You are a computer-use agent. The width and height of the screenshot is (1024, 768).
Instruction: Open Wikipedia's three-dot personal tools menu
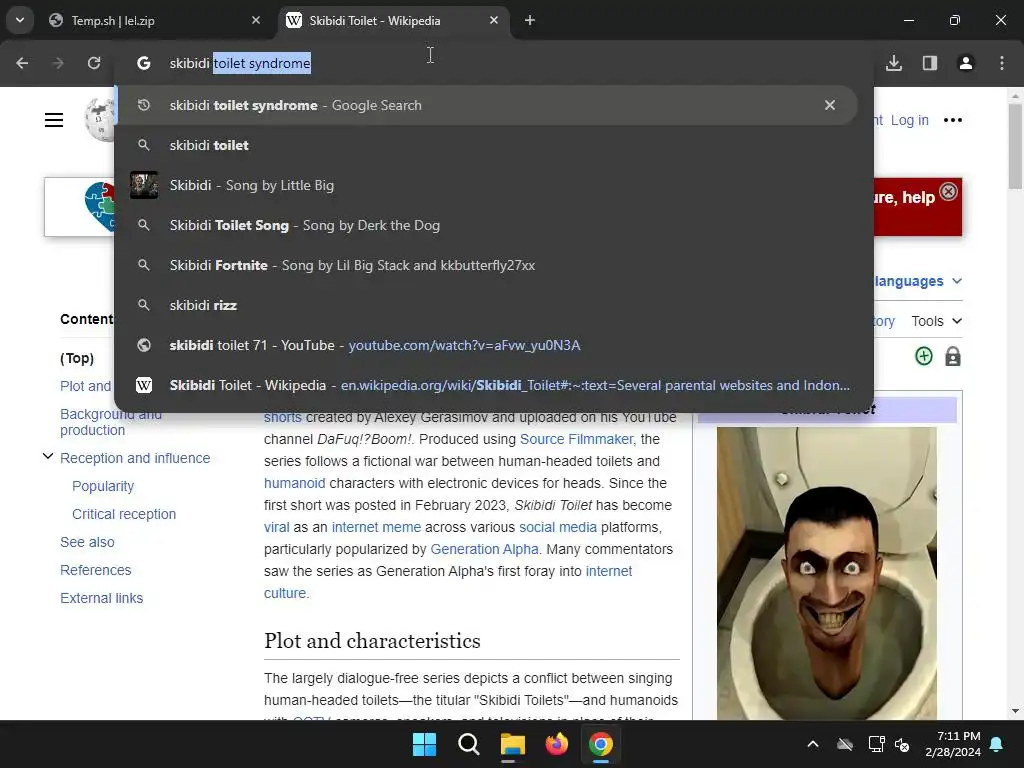click(953, 120)
